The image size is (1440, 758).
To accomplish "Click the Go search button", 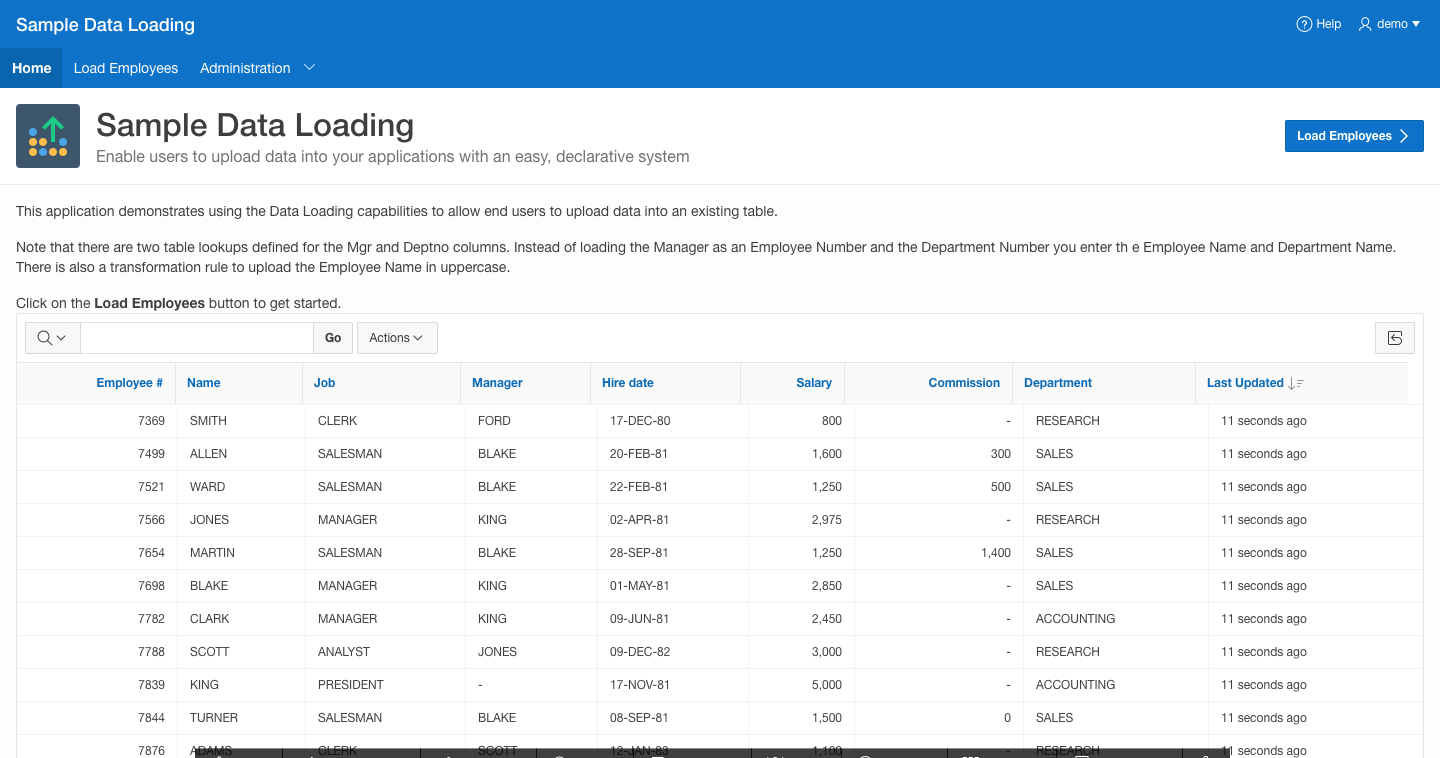I will pos(333,338).
